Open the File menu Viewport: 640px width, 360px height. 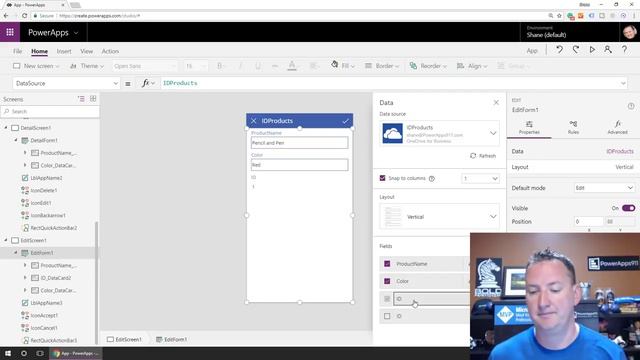(x=18, y=51)
